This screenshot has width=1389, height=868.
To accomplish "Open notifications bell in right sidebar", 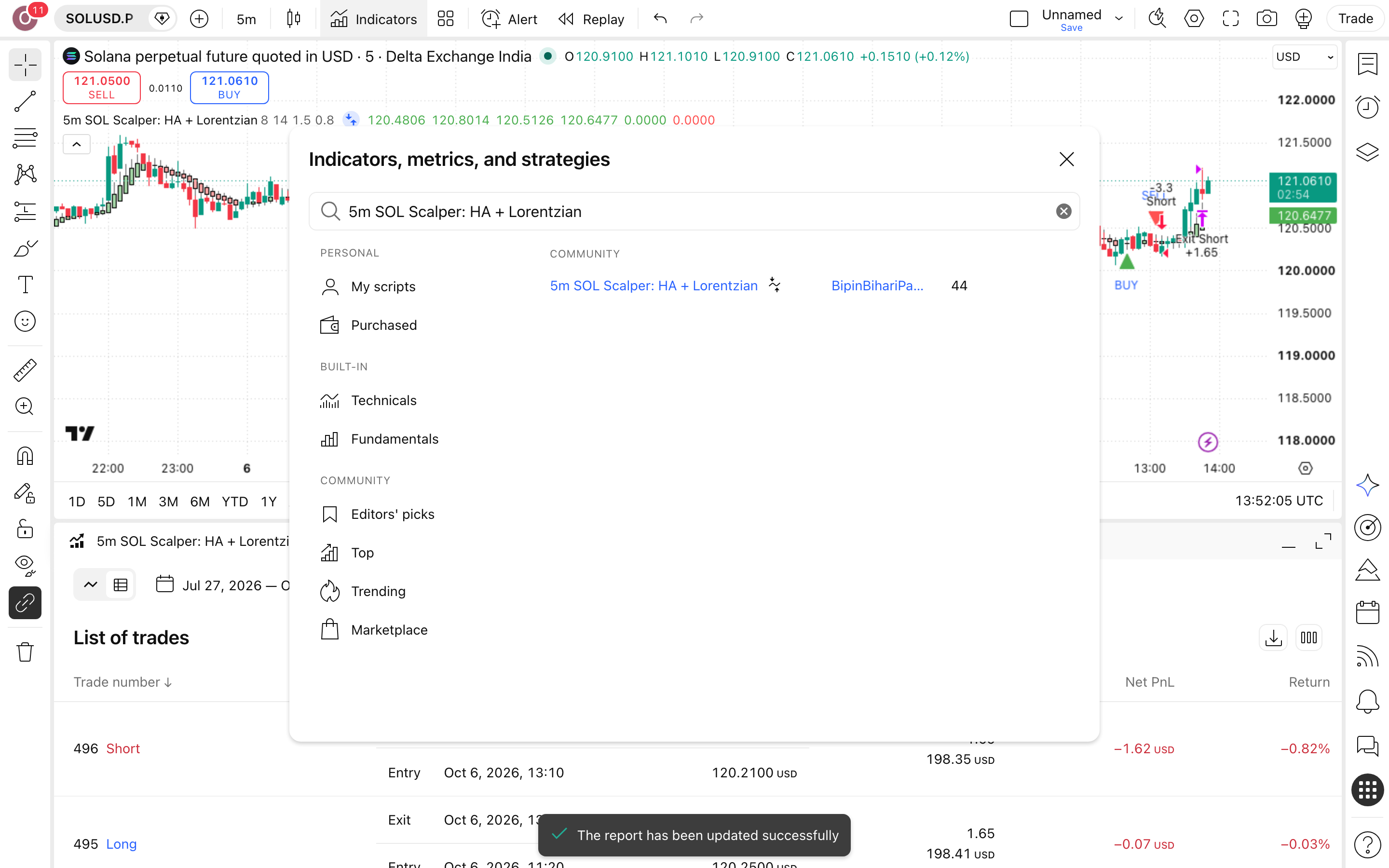I will coord(1367,701).
